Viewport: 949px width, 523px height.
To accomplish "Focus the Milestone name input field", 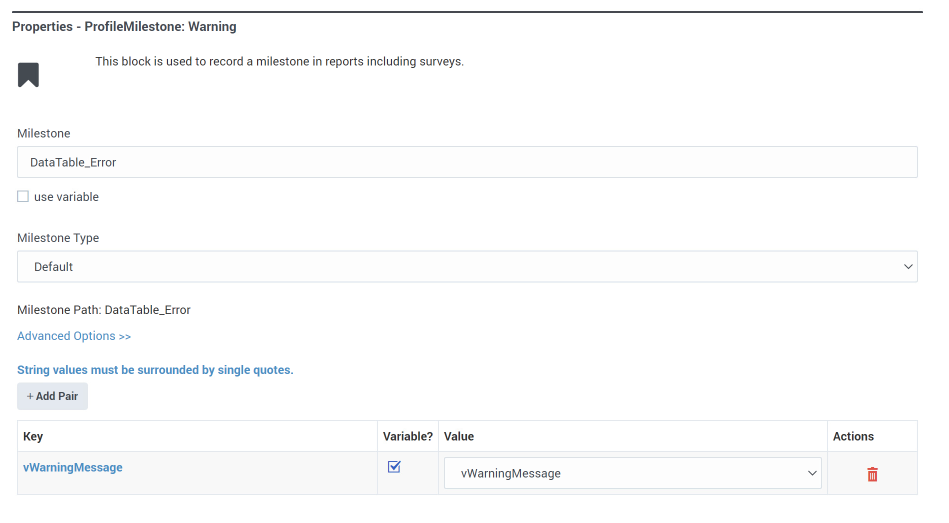I will 467,162.
